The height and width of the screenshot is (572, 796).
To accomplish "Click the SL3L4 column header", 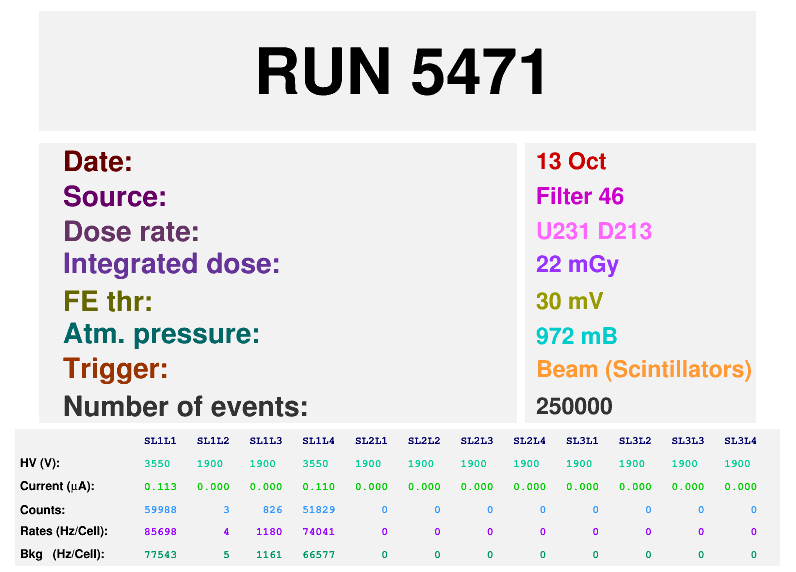I will pyautogui.click(x=740, y=441).
